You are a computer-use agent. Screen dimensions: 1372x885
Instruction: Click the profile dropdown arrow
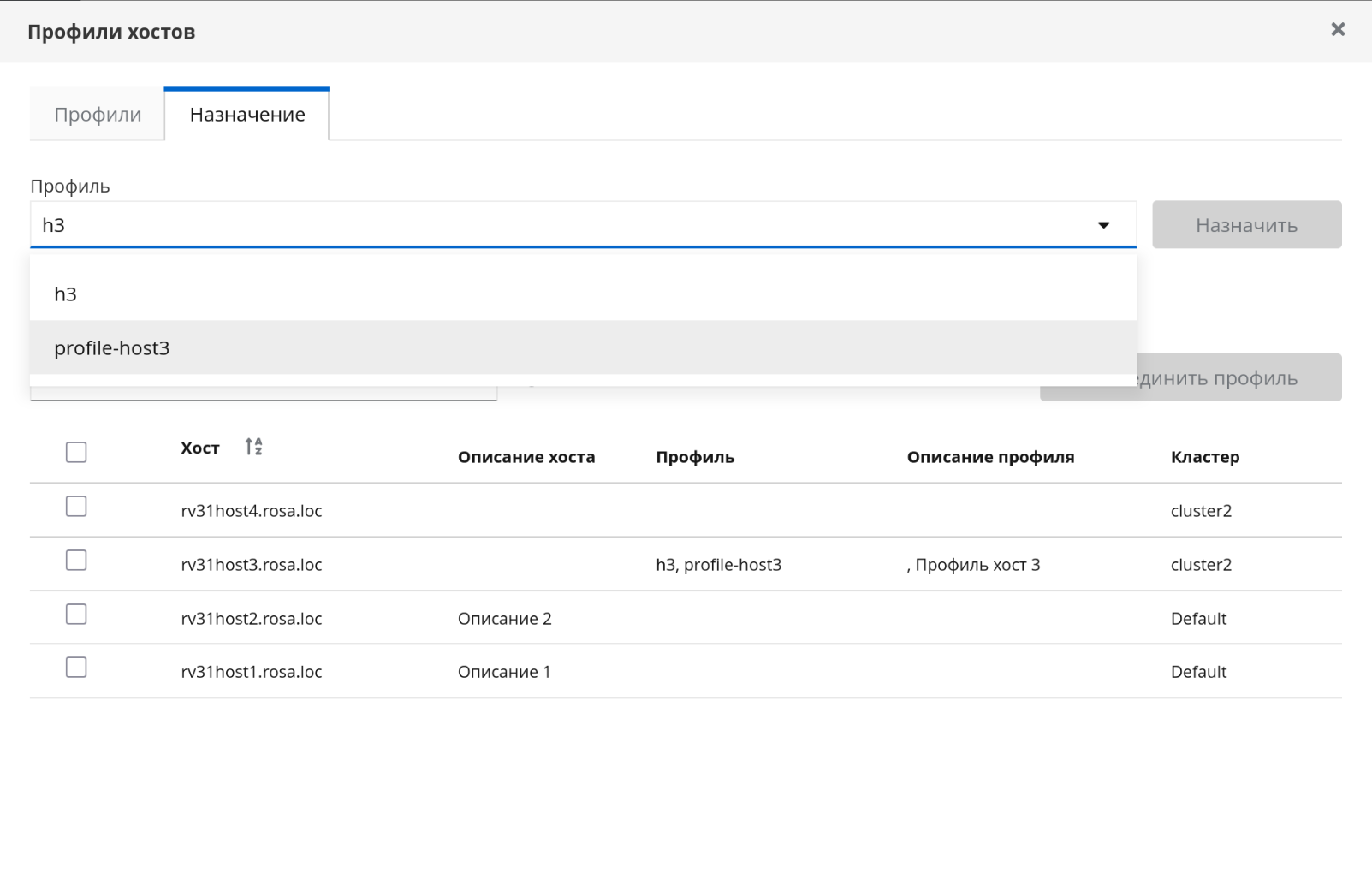1103,225
